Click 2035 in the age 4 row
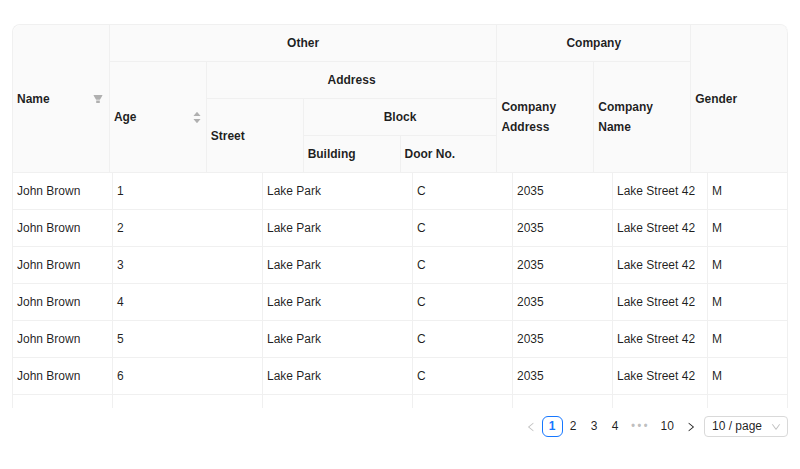 (530, 302)
